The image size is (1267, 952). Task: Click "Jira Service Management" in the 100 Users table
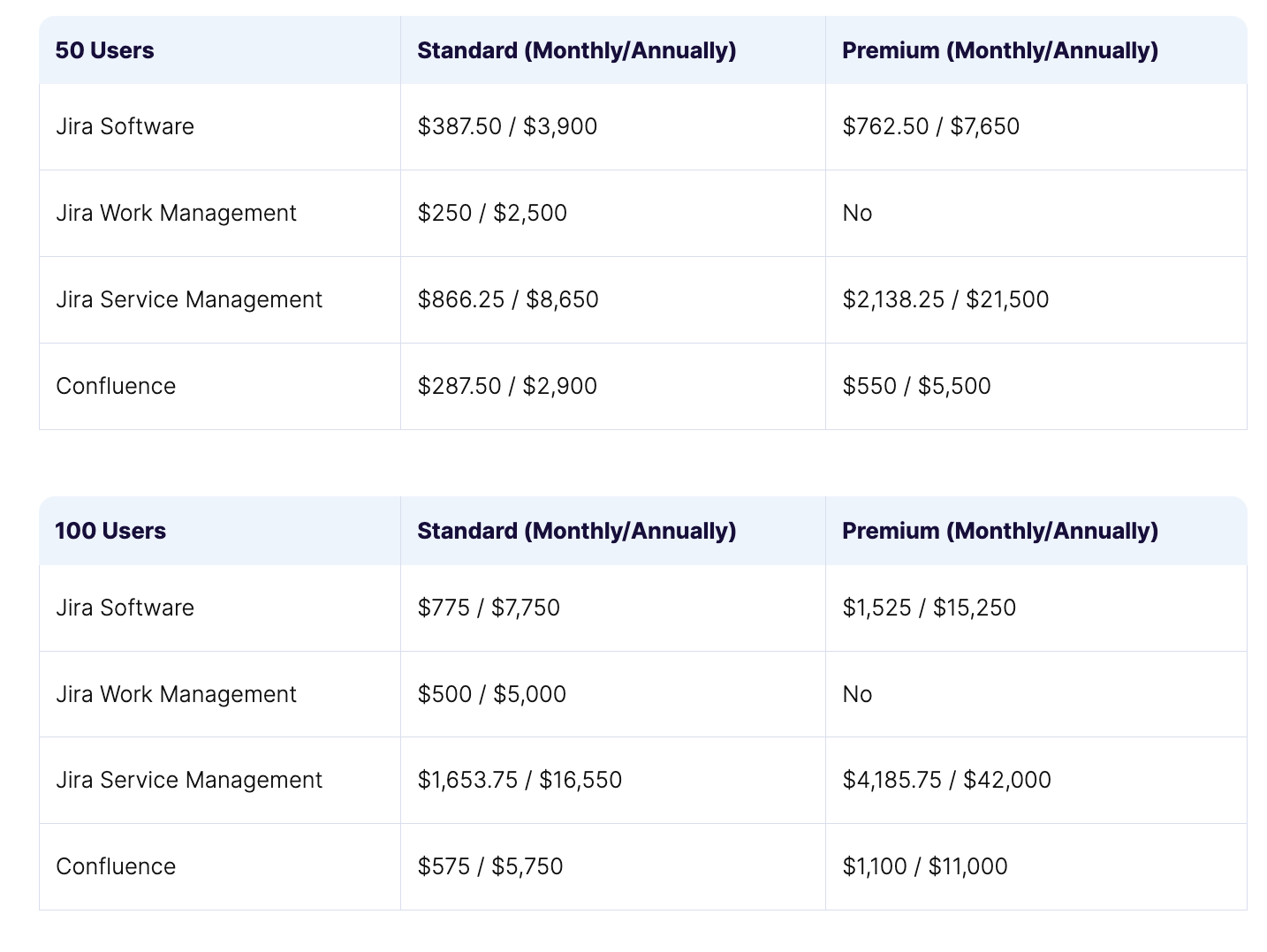click(x=189, y=780)
